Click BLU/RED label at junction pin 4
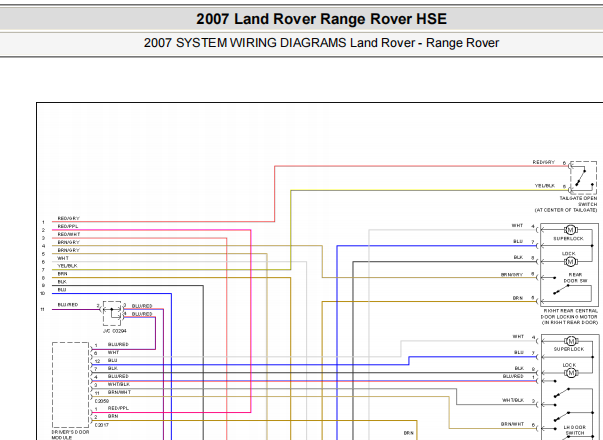 [x=142, y=314]
